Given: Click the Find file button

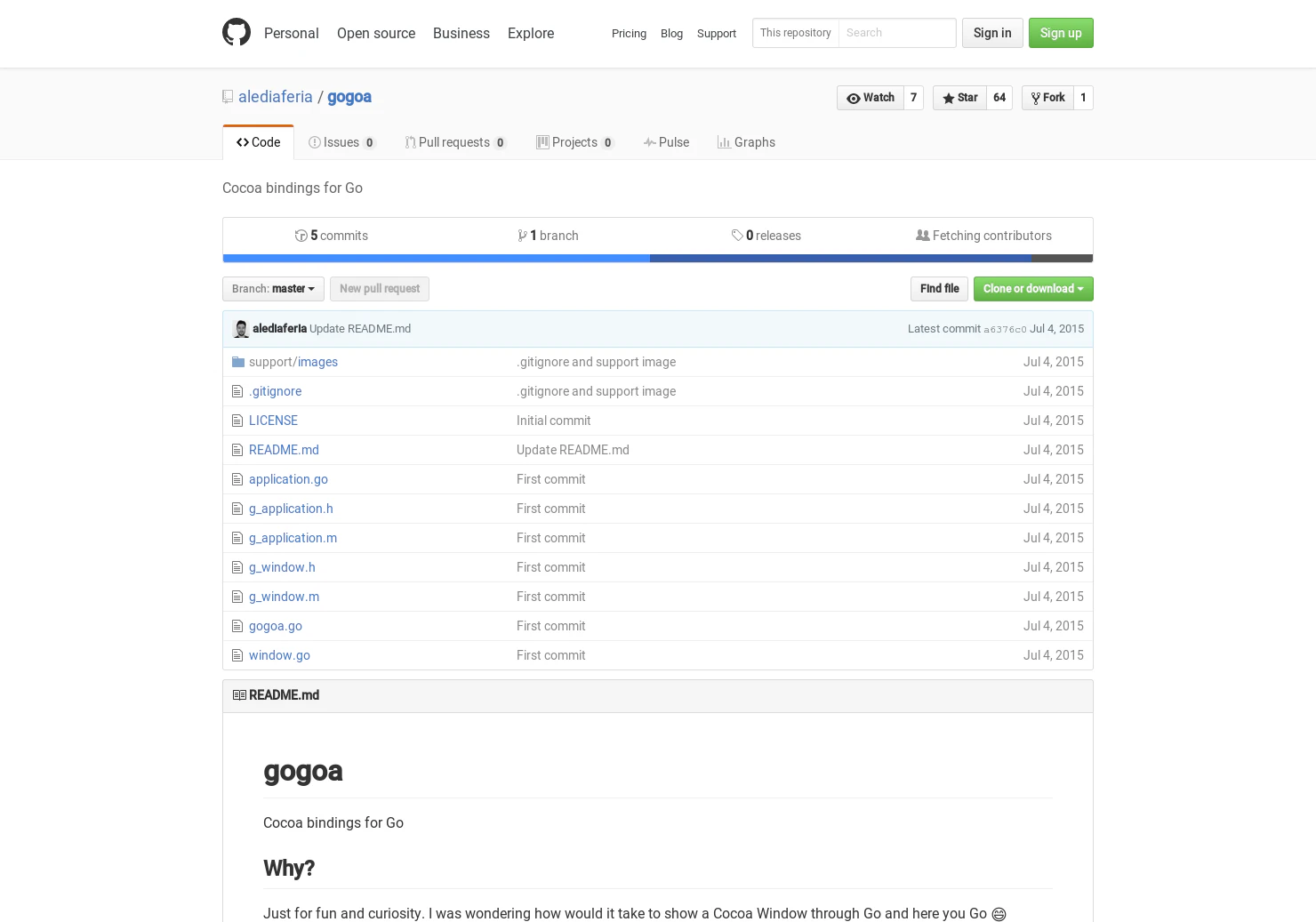Looking at the screenshot, I should coord(939,289).
